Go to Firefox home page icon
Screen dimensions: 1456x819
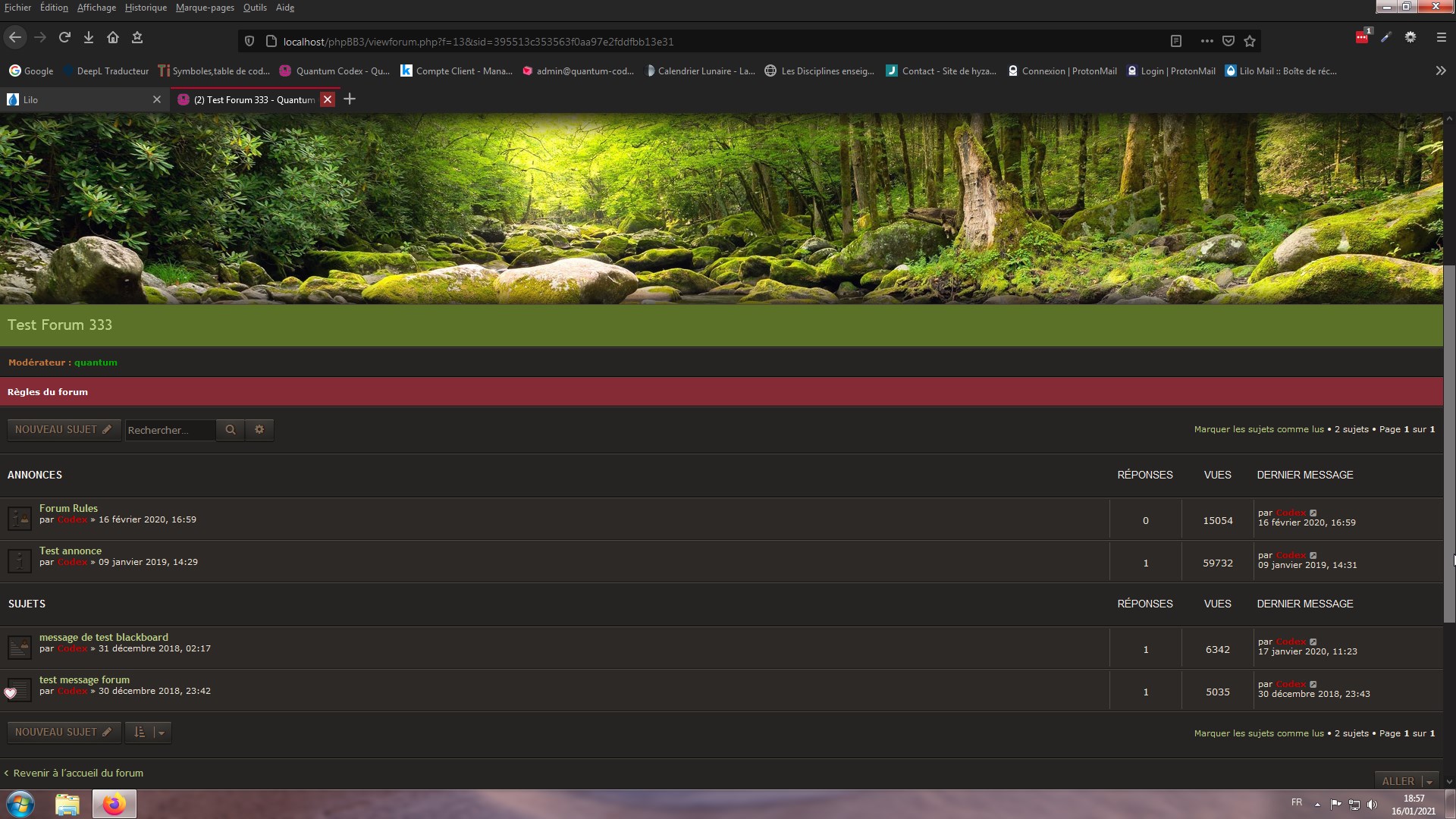[x=113, y=37]
